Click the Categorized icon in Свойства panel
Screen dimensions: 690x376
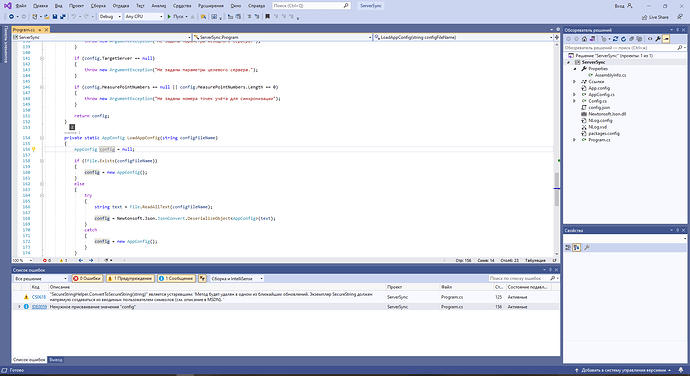568,248
